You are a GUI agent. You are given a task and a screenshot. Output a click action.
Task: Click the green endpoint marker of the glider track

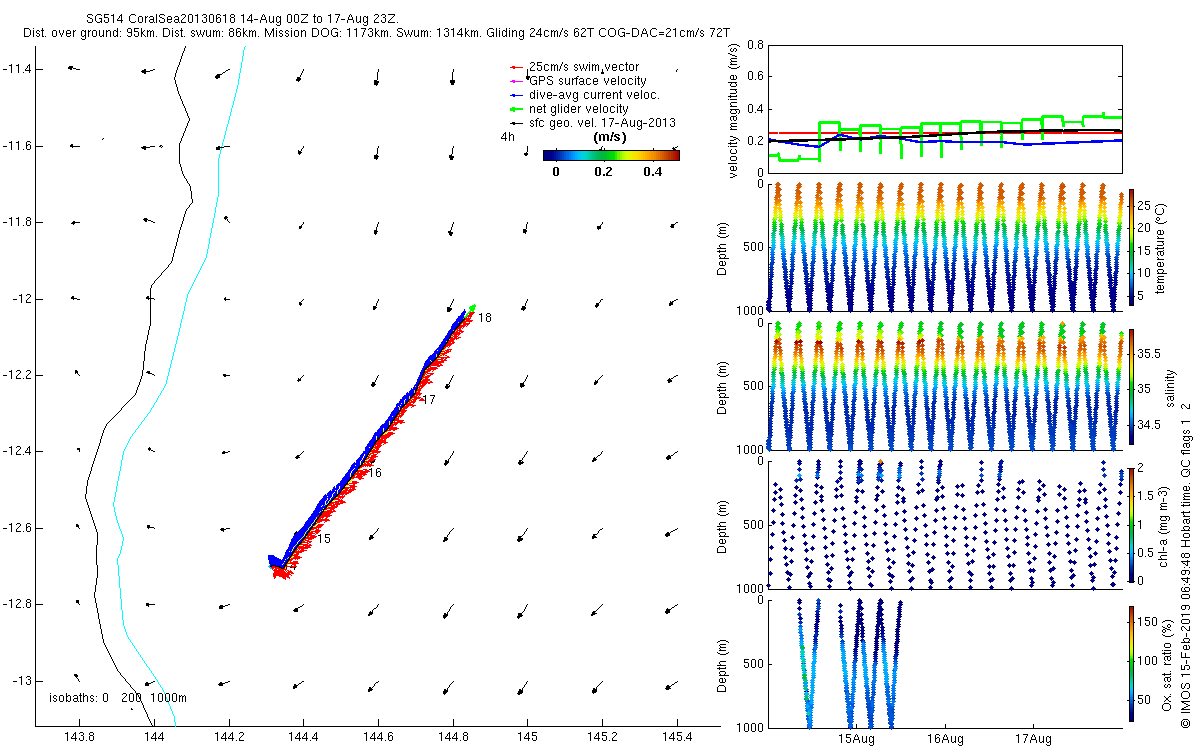471,307
